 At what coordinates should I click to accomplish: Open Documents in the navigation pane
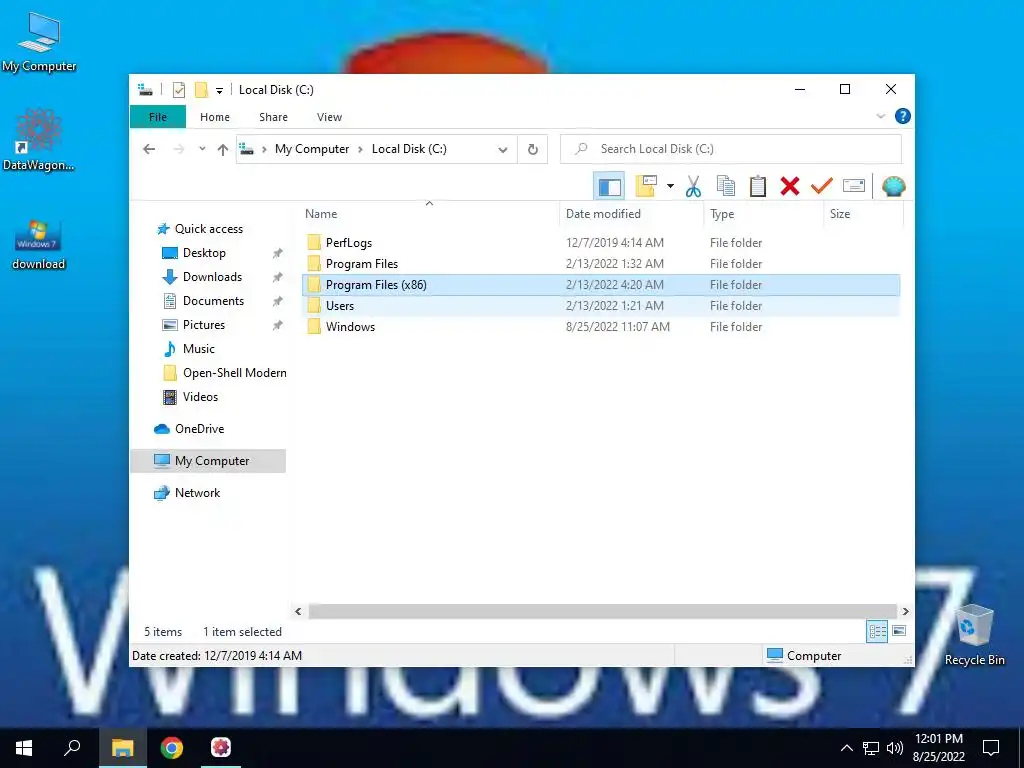pyautogui.click(x=213, y=301)
